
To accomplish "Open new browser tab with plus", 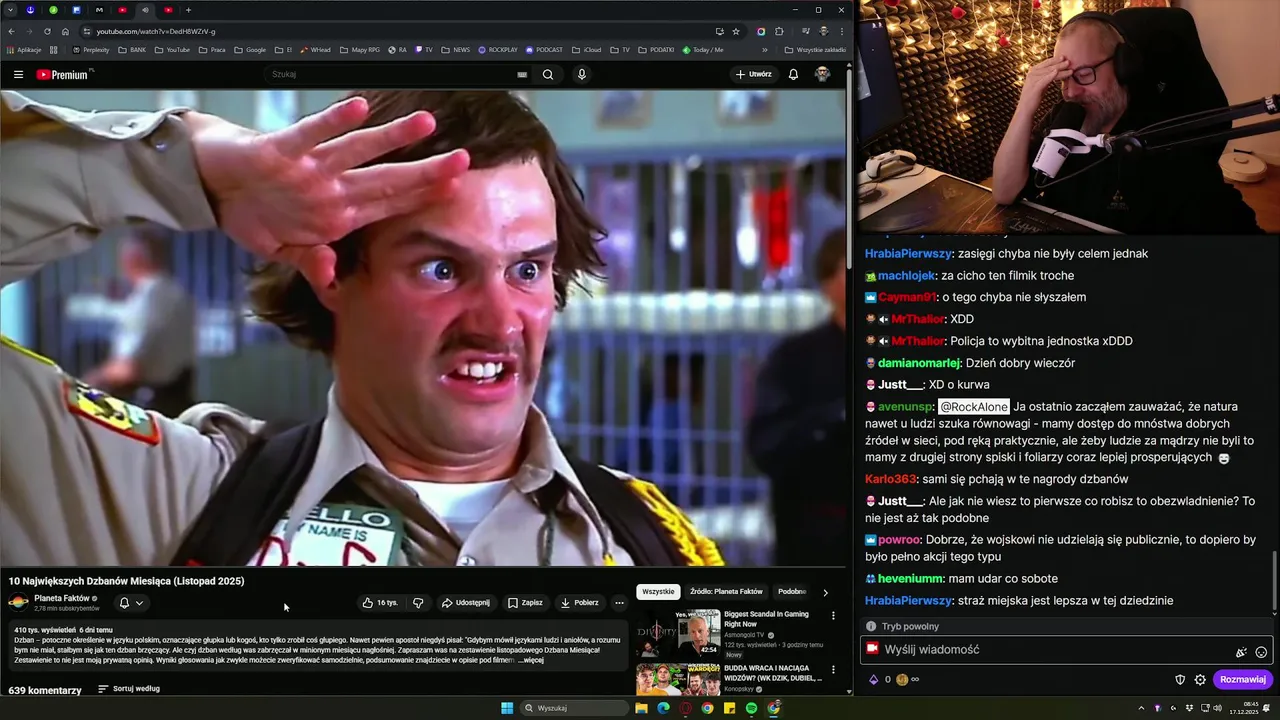I will point(188,10).
